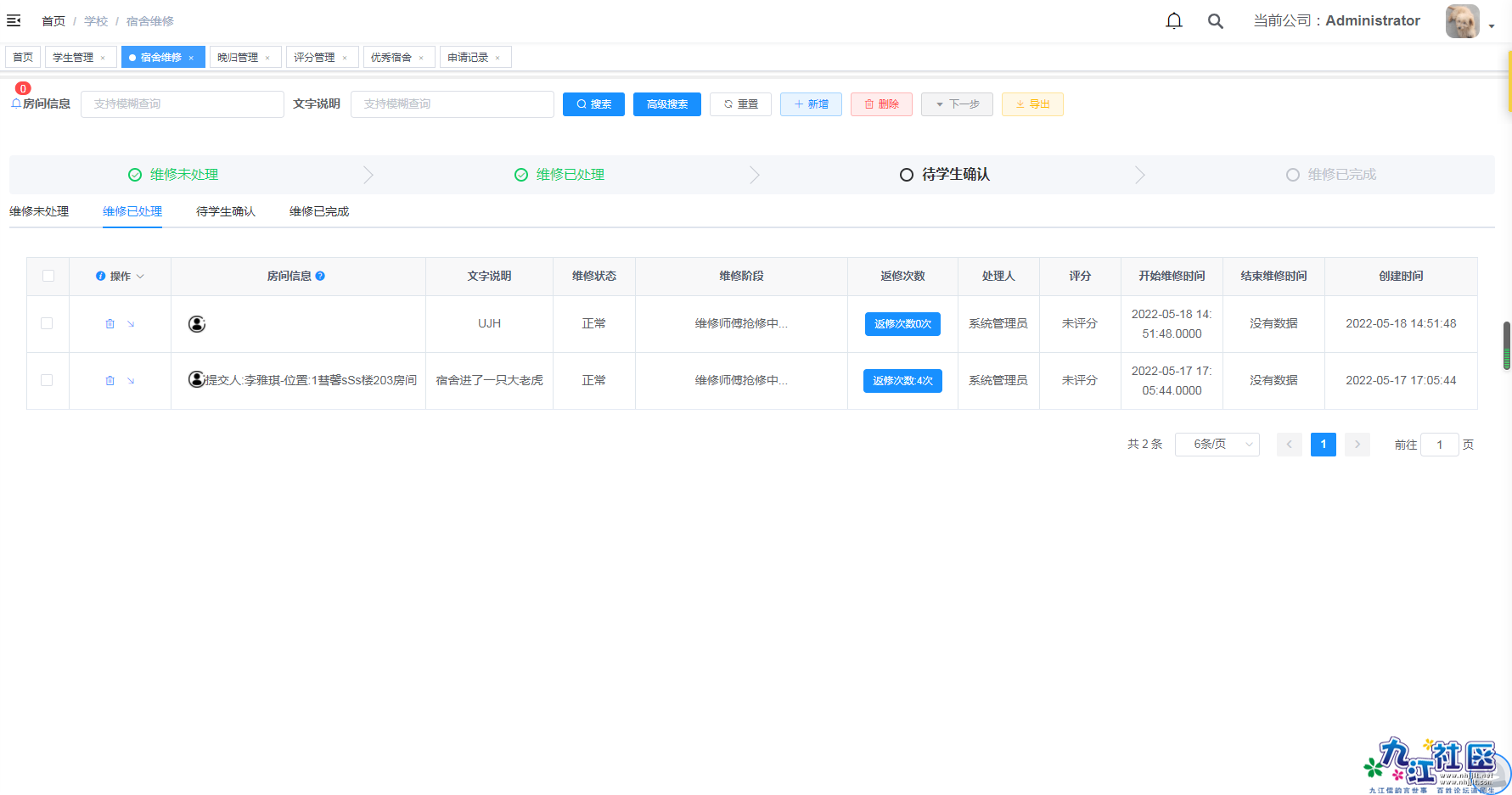1512x795 pixels.
Task: Select the checkbox for 李雅琪's repair record
Action: (47, 380)
